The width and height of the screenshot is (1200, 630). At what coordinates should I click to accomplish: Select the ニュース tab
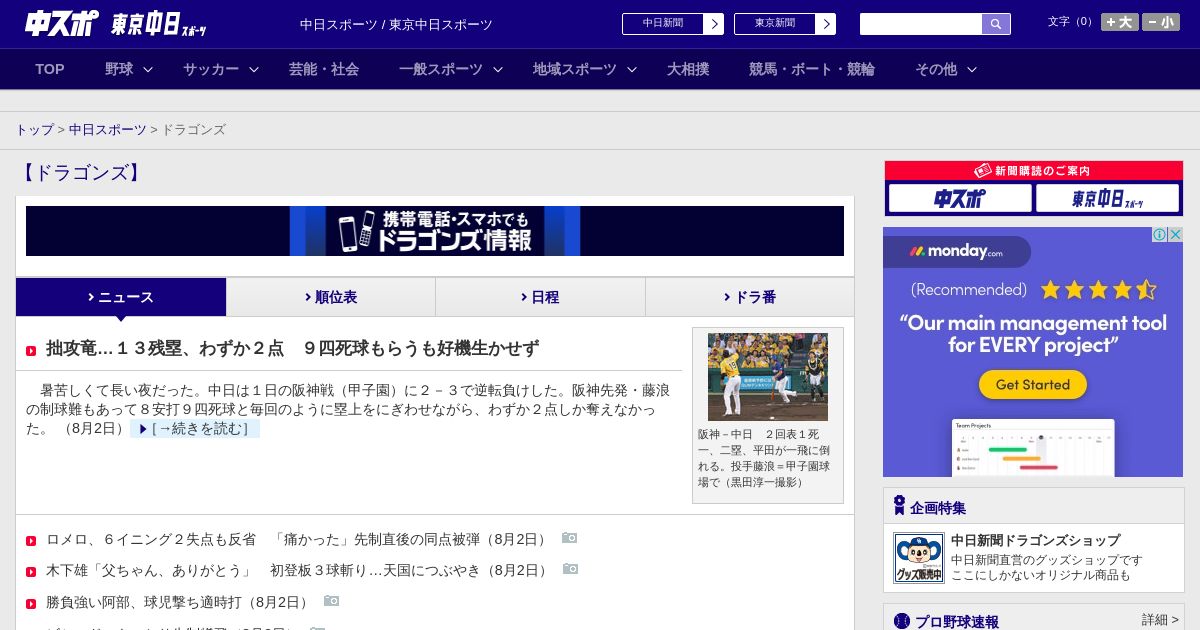[121, 297]
